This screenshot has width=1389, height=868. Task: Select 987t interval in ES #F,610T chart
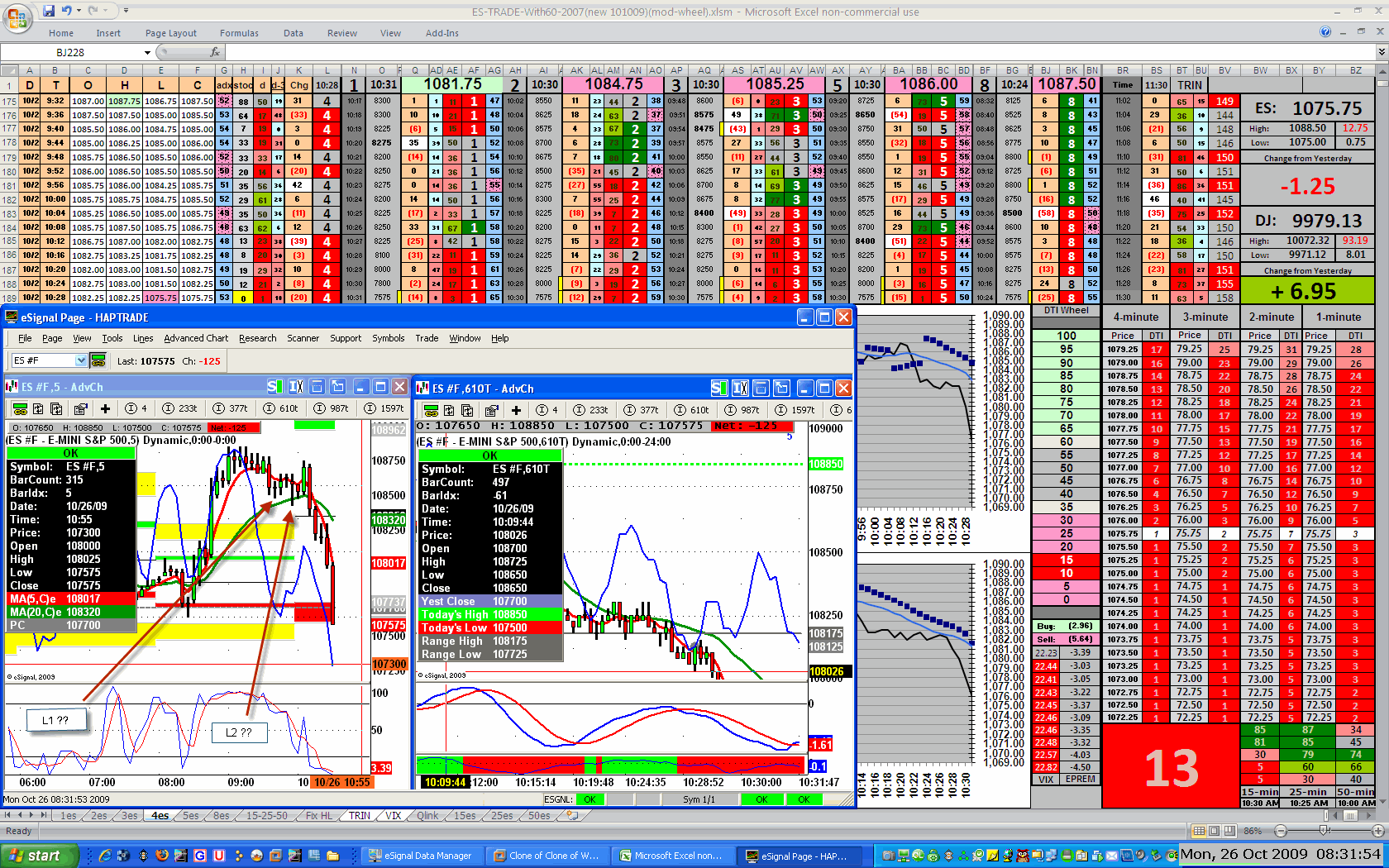point(742,410)
